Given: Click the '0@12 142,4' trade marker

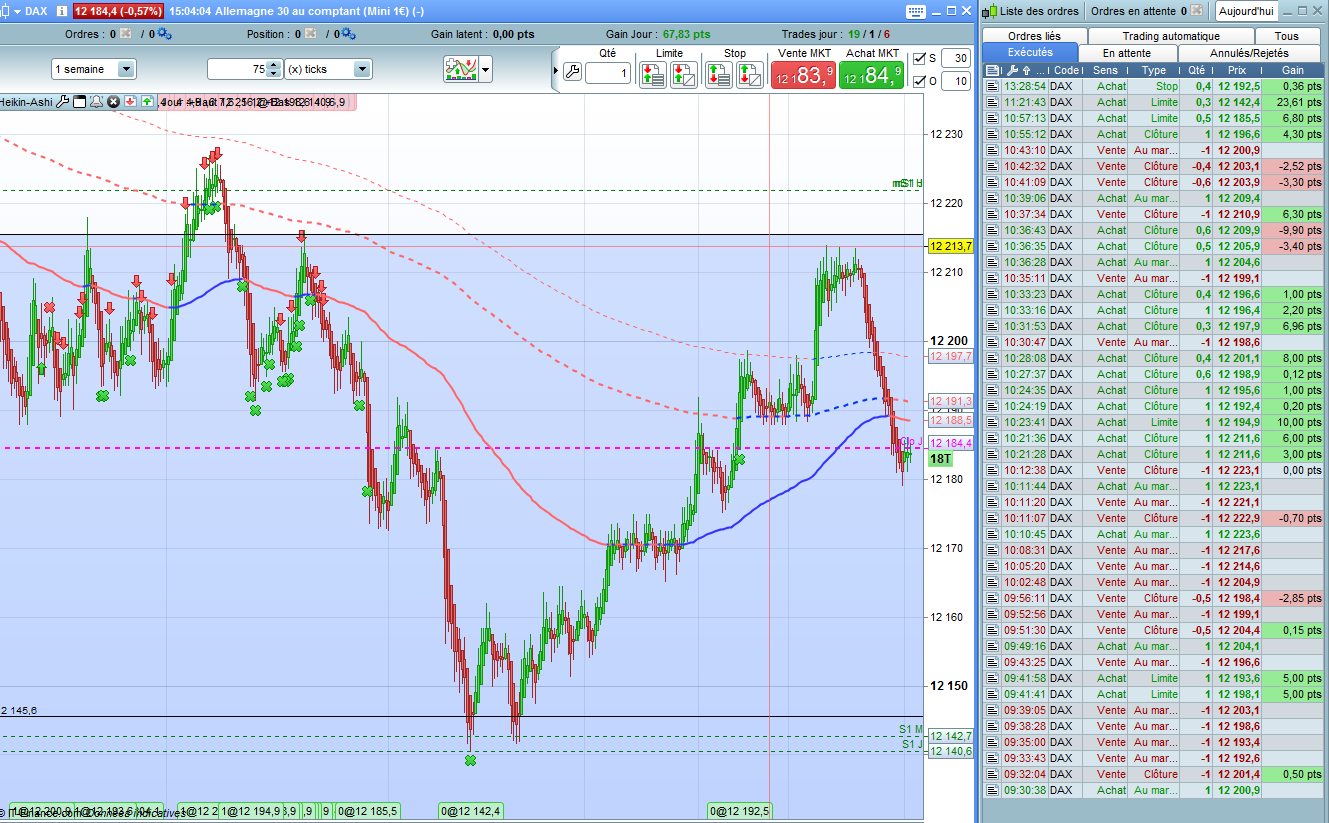Looking at the screenshot, I should (472, 810).
